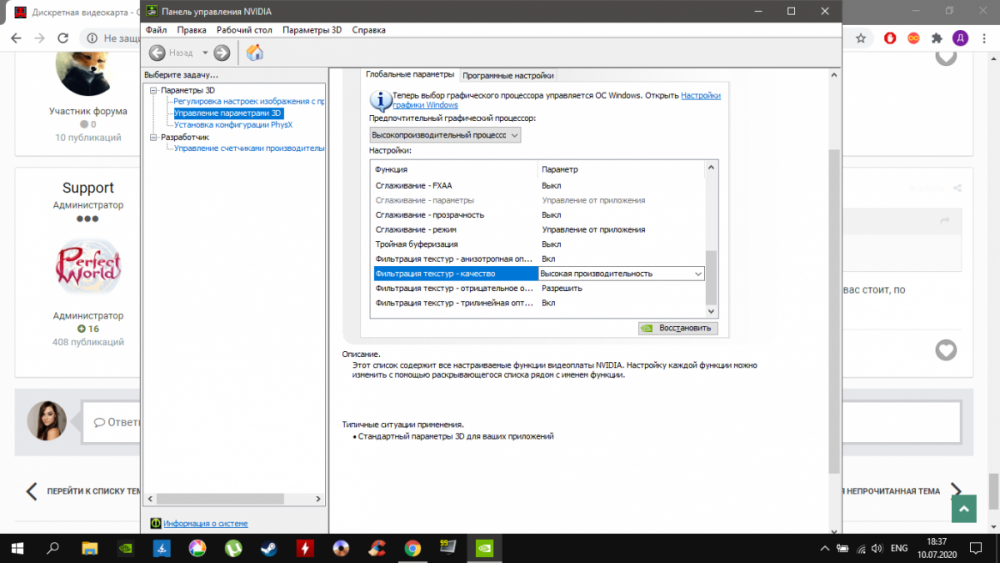Click the Восстановить button
Image resolution: width=1000 pixels, height=563 pixels.
point(677,328)
